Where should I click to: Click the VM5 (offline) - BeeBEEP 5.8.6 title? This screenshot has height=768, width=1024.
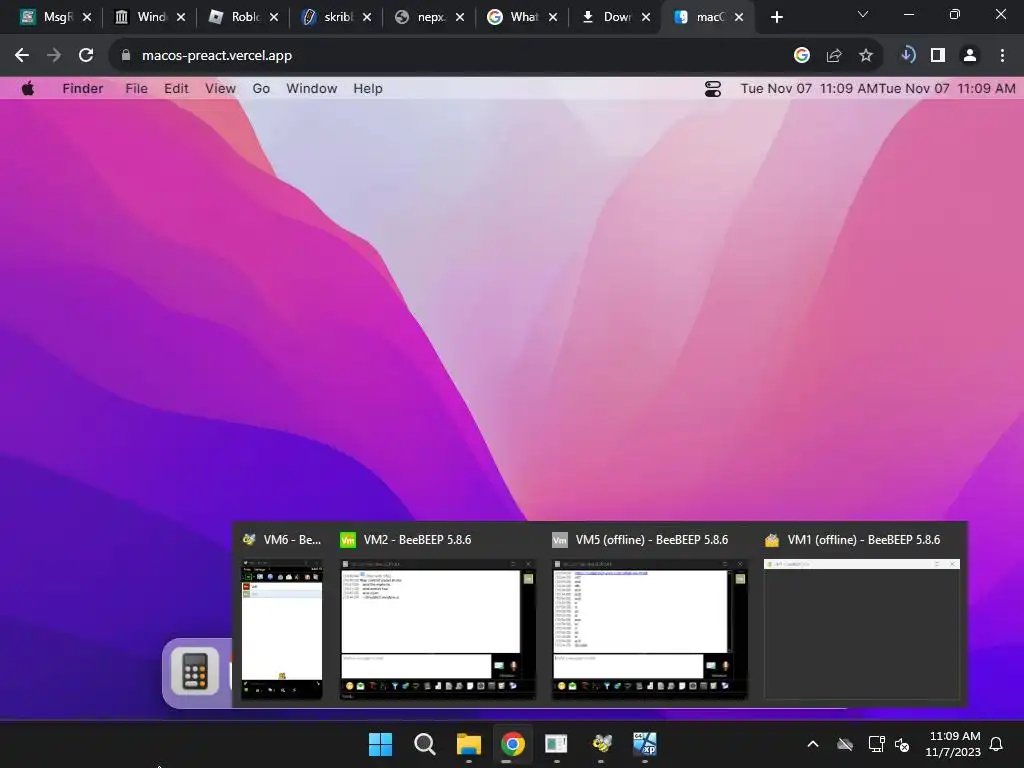coord(652,539)
